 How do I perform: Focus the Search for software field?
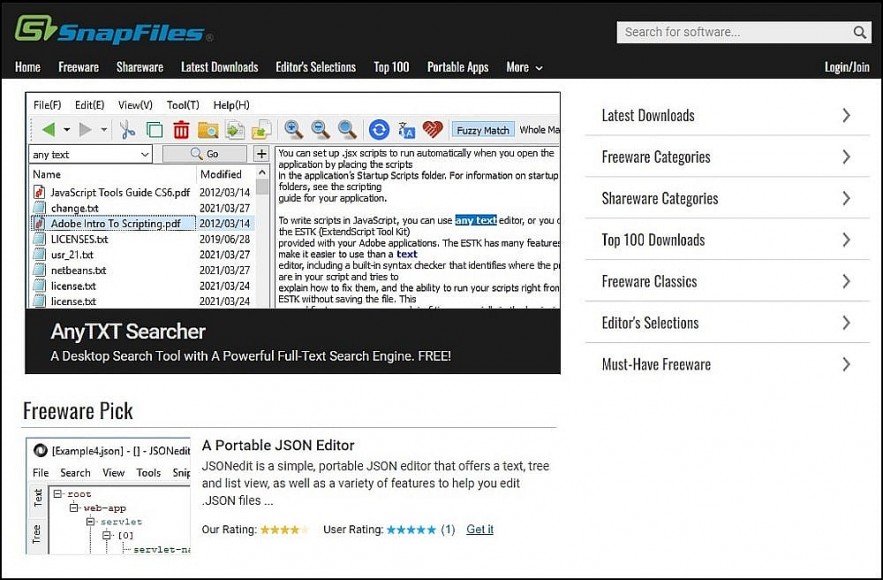[734, 32]
